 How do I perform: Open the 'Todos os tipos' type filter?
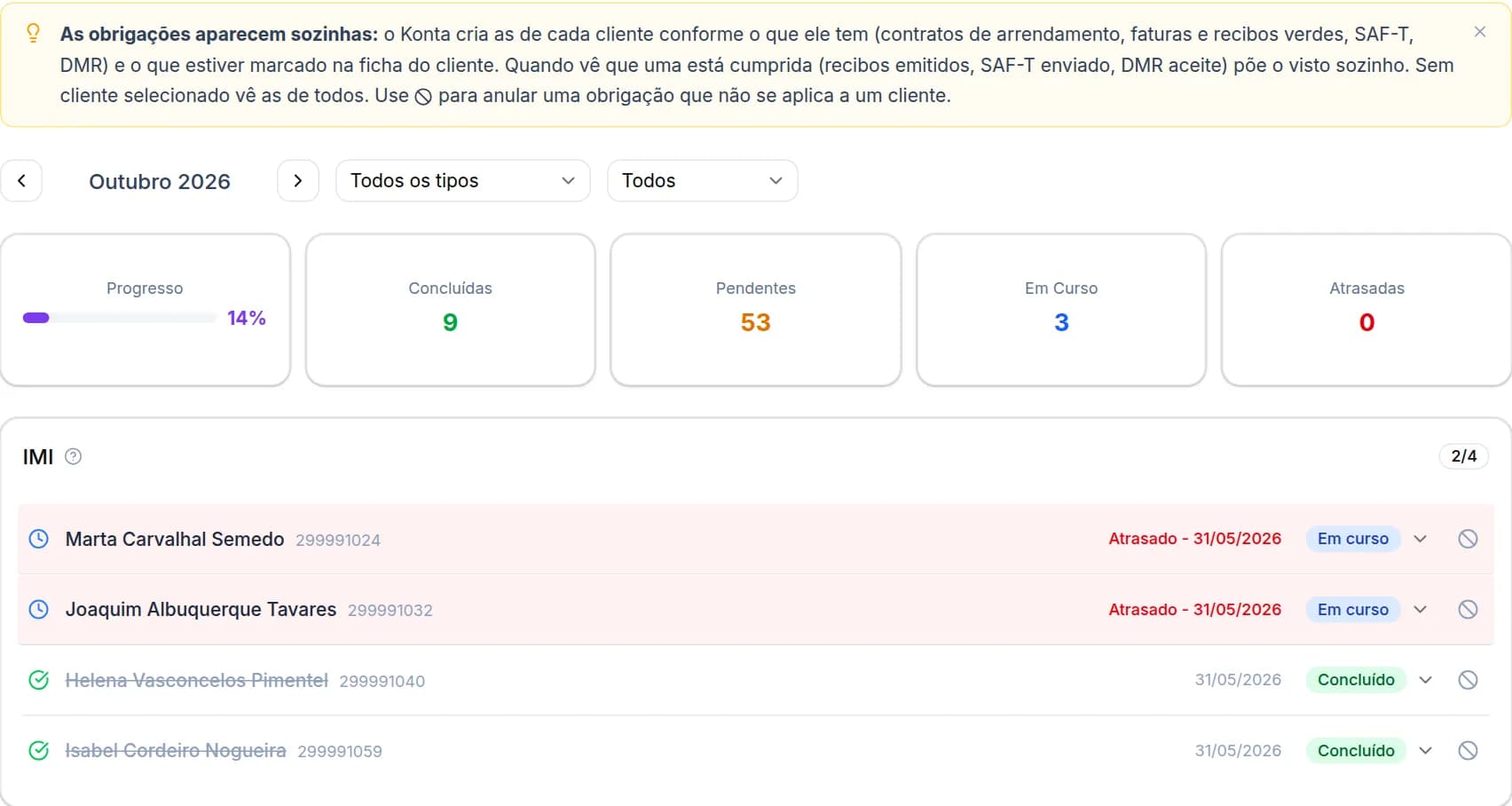pyautogui.click(x=462, y=180)
